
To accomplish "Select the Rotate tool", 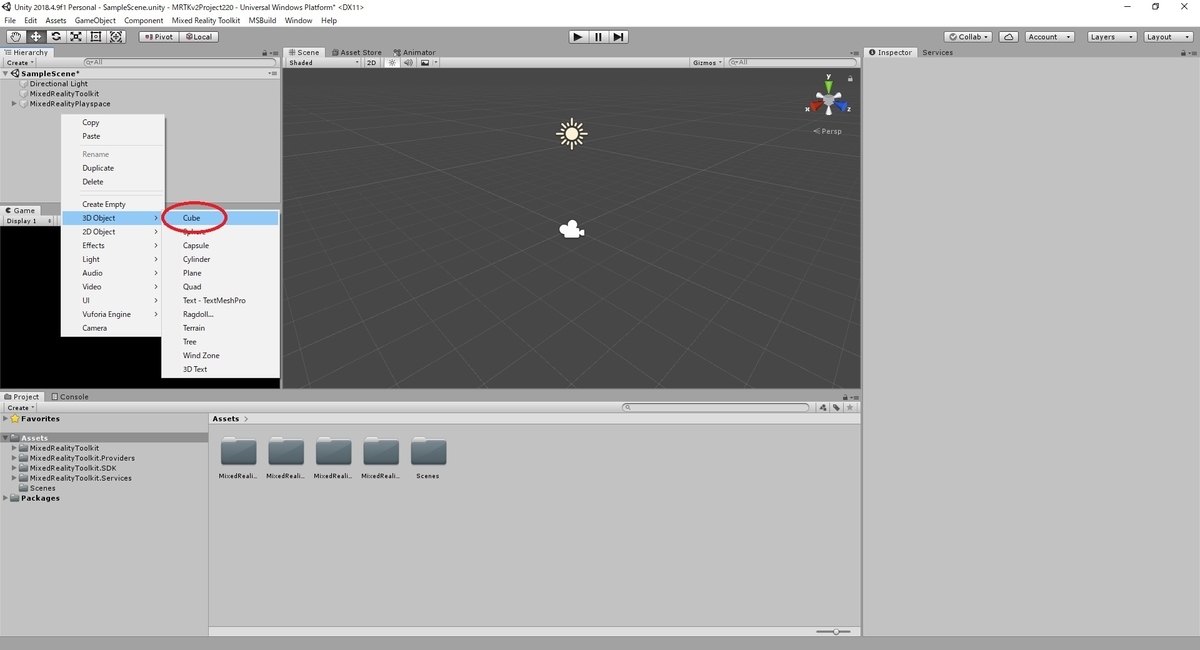I will 56,37.
